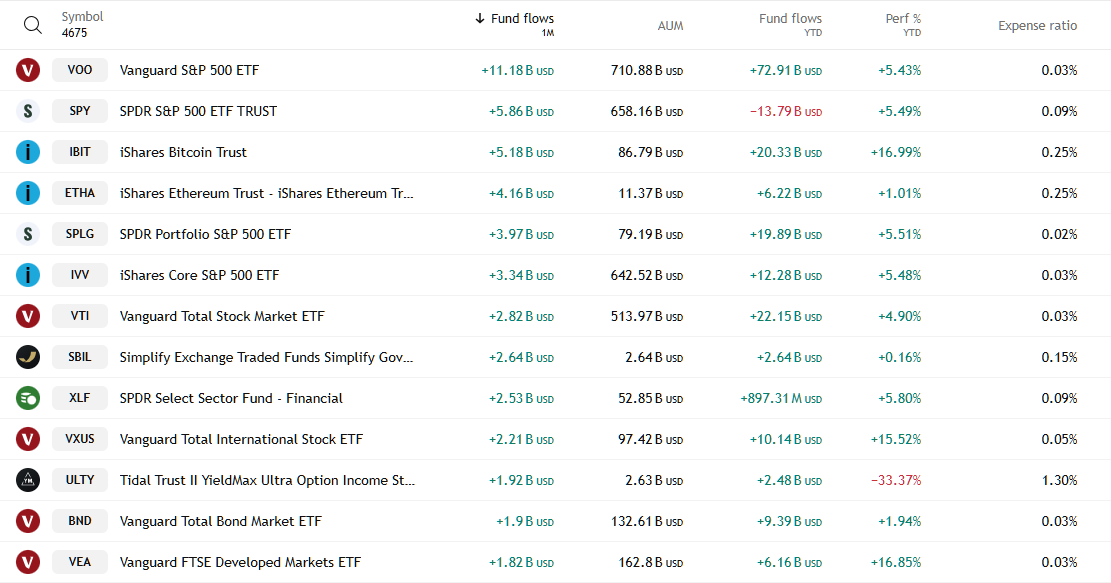The height and width of the screenshot is (583, 1111).
Task: Click the Vanguard logo next to VEA
Action: coord(27,561)
